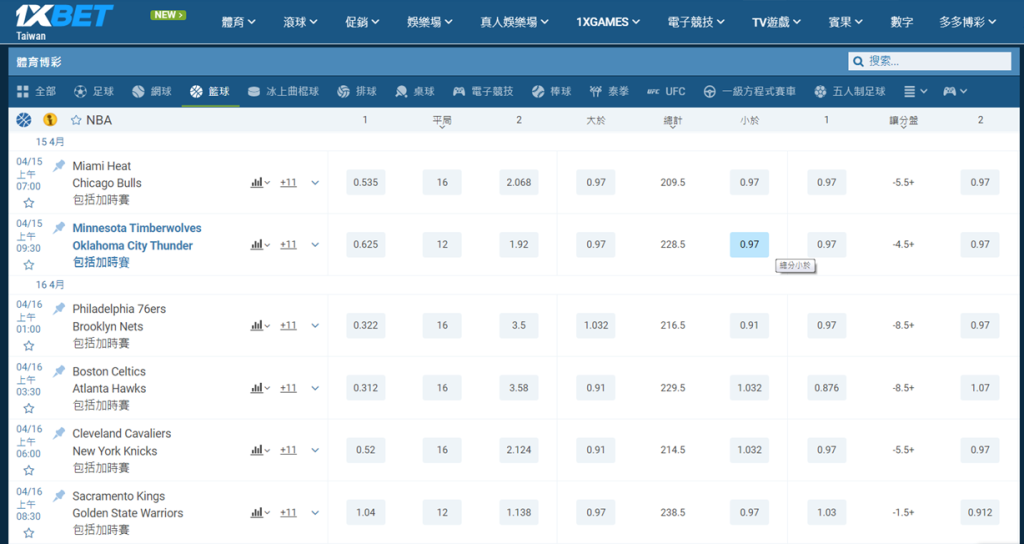Open the 1XGAMES menu

(x=608, y=22)
